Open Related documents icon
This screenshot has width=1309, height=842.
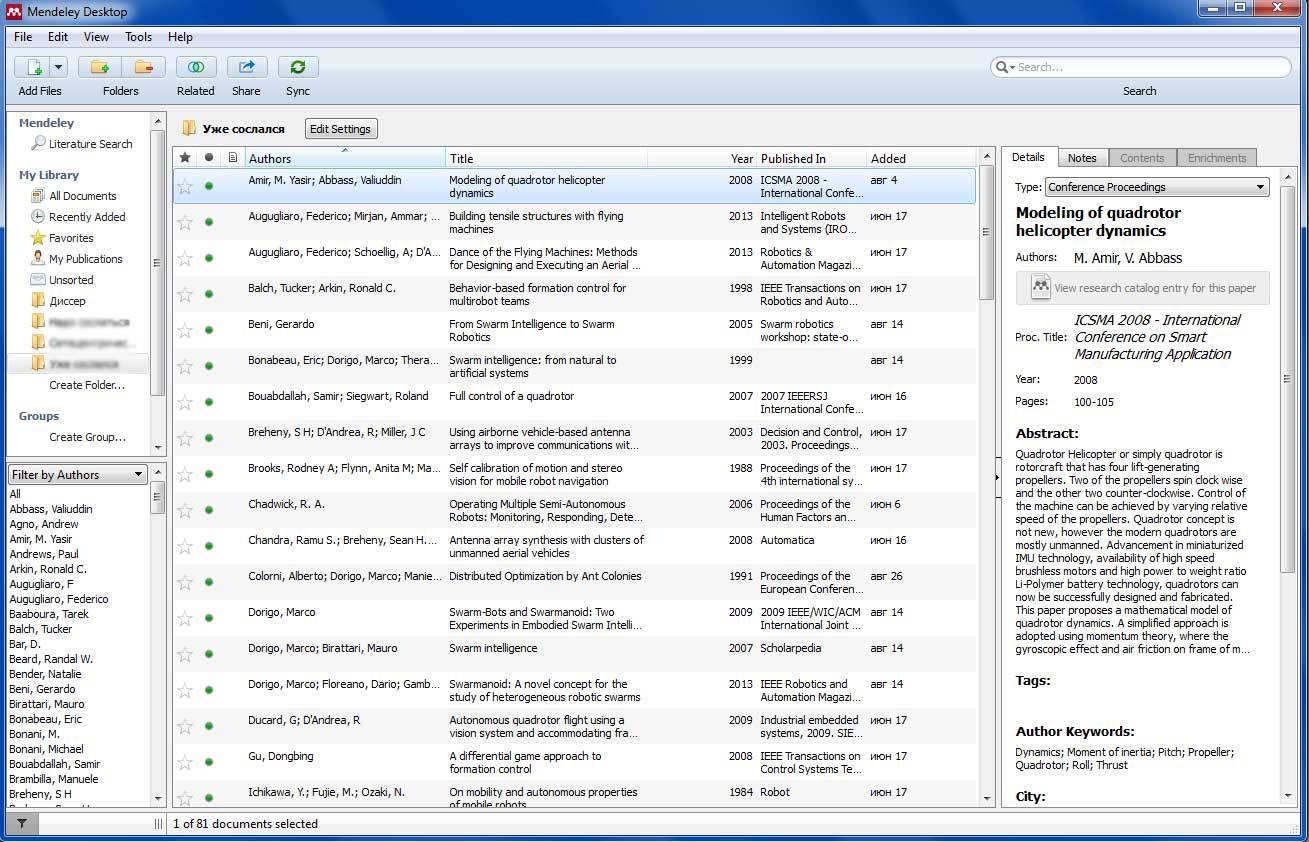click(x=196, y=67)
